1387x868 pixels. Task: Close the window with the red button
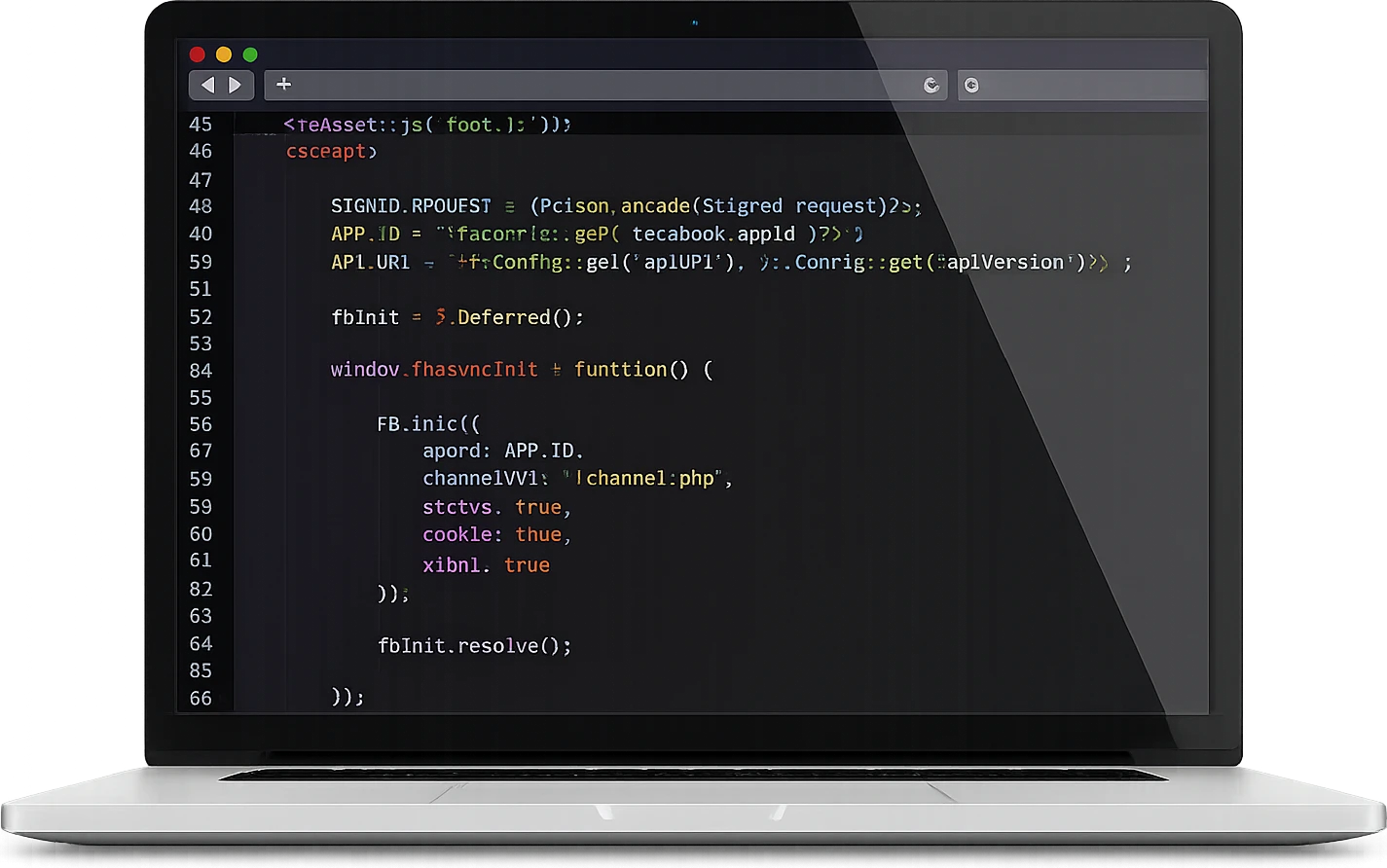point(197,54)
